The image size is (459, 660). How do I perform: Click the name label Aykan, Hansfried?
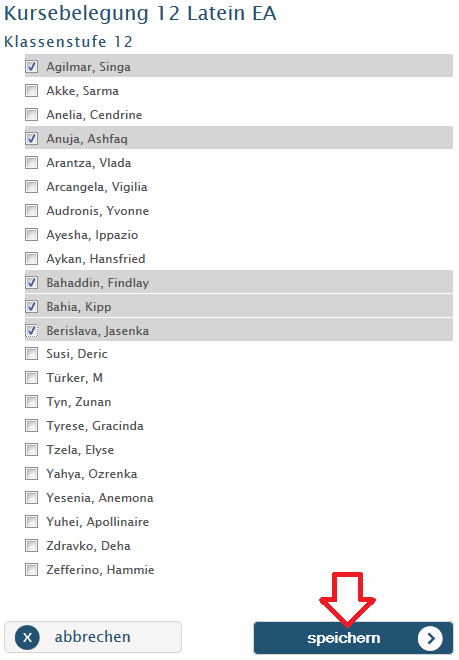[x=96, y=258]
